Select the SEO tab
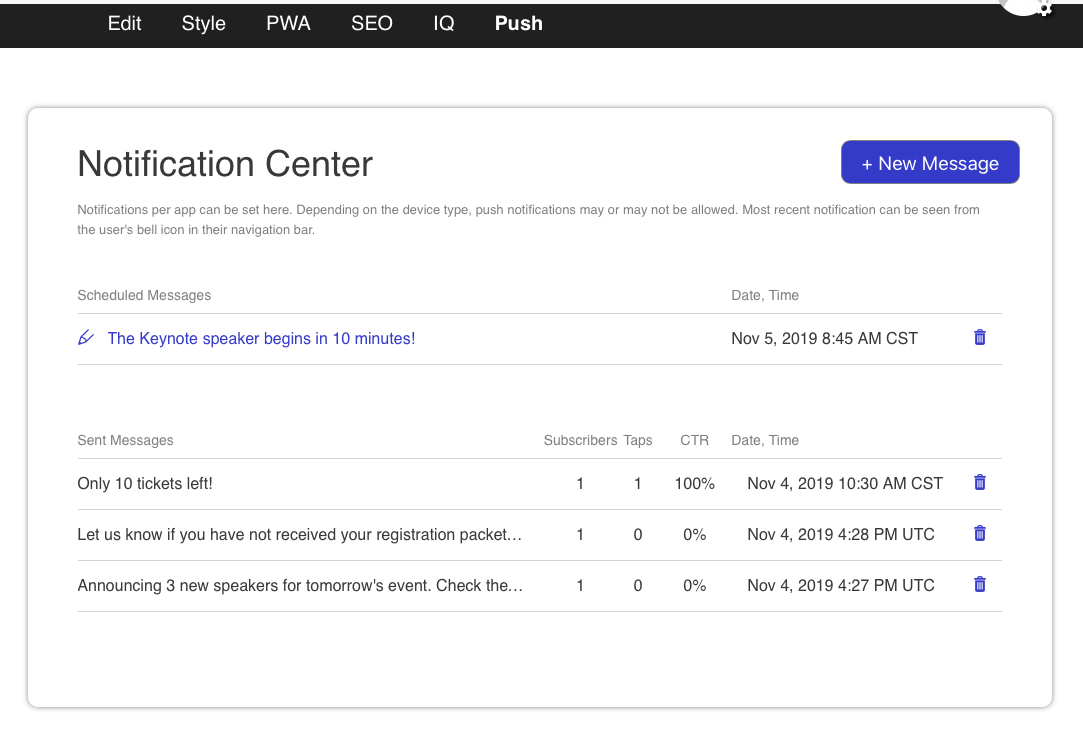 (x=371, y=23)
